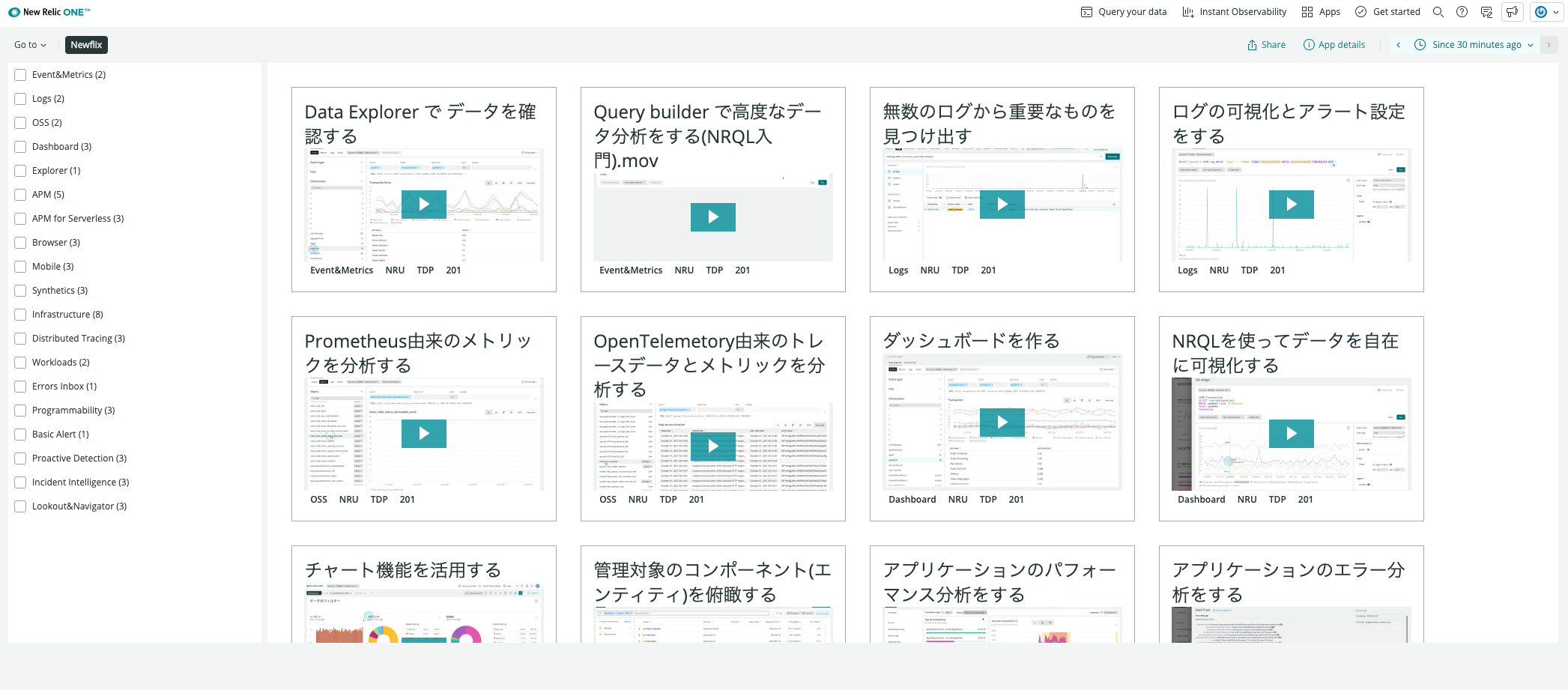Expand the Go to dropdown
Image resolution: width=1568 pixels, height=690 pixels.
pos(30,45)
